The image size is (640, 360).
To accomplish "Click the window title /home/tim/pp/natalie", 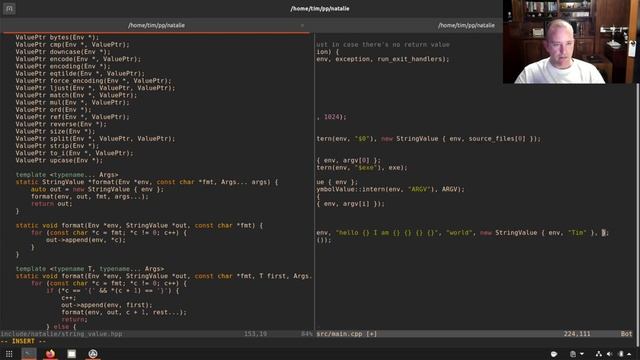I will coord(320,9).
